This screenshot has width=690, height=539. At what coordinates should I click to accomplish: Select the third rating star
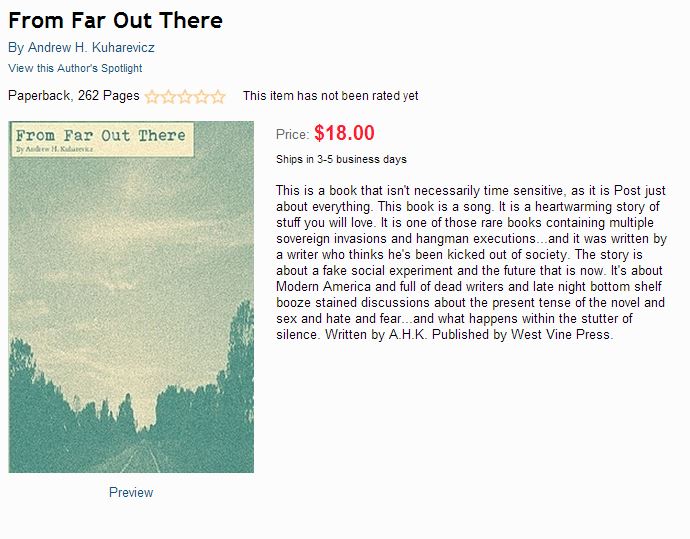click(x=185, y=97)
